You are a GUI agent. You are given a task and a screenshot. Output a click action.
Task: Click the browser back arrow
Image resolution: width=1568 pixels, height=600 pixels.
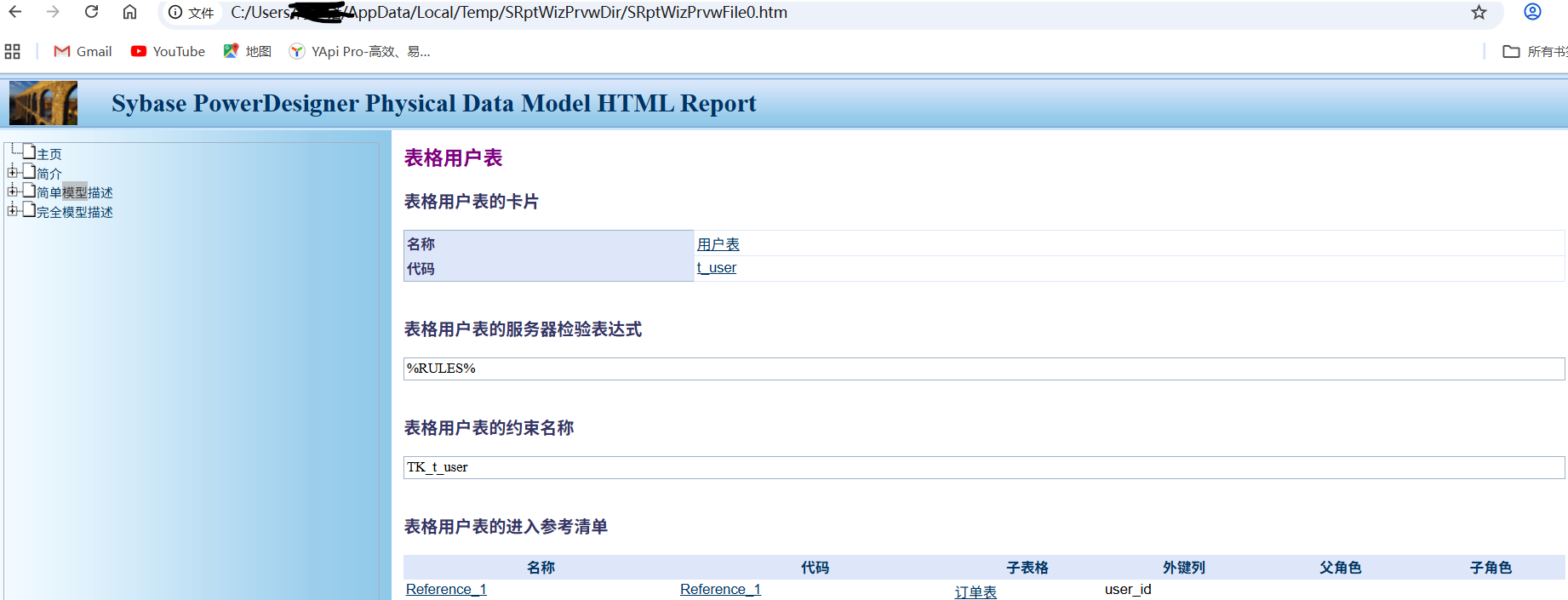[x=15, y=12]
